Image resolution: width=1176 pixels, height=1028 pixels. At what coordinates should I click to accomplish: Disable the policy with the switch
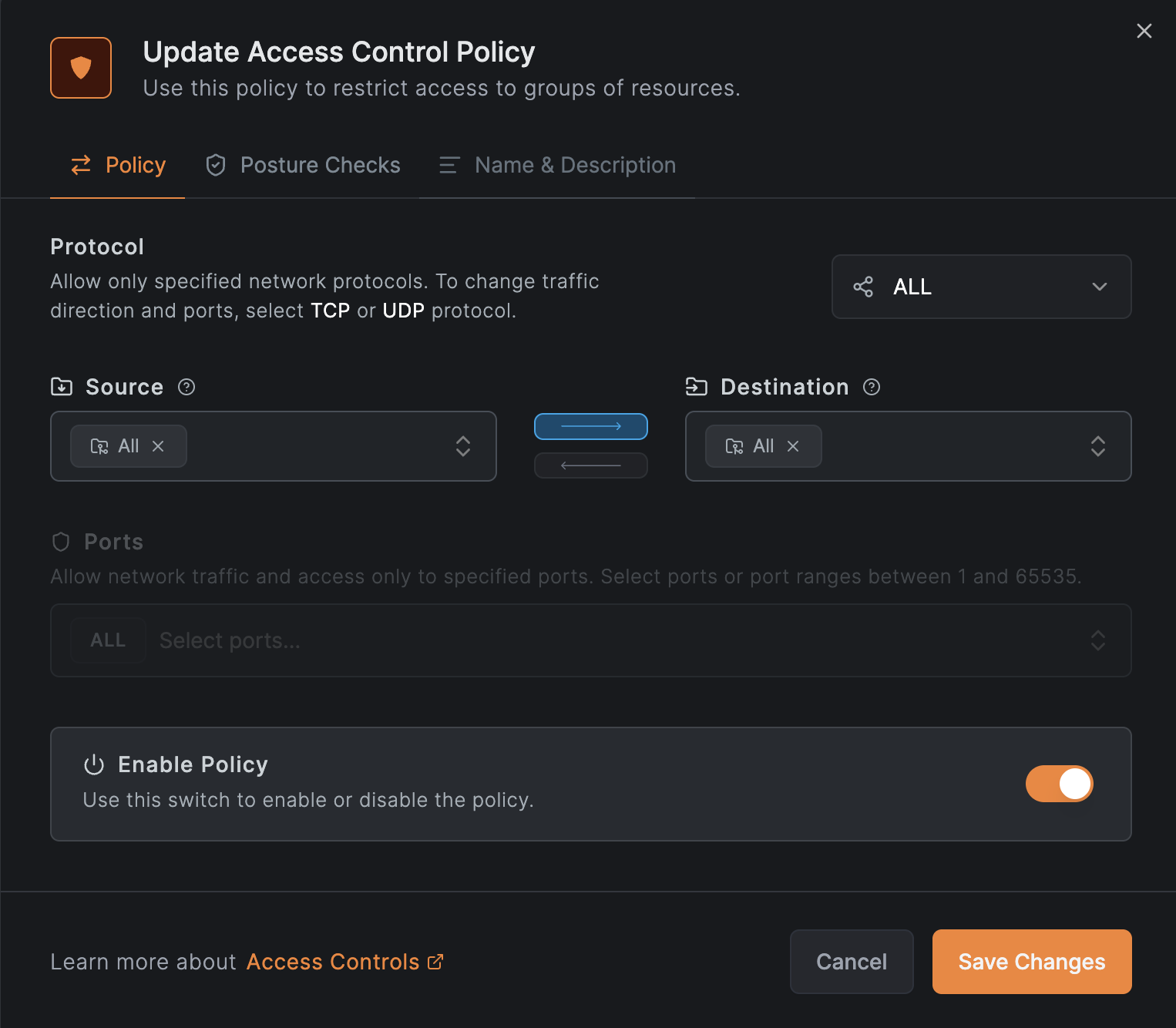coord(1060,784)
